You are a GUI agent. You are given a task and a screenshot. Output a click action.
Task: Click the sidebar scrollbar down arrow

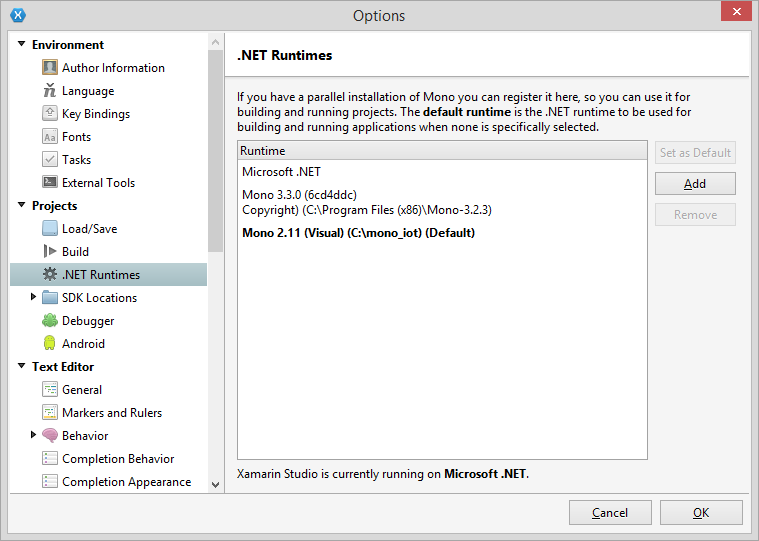[x=216, y=484]
